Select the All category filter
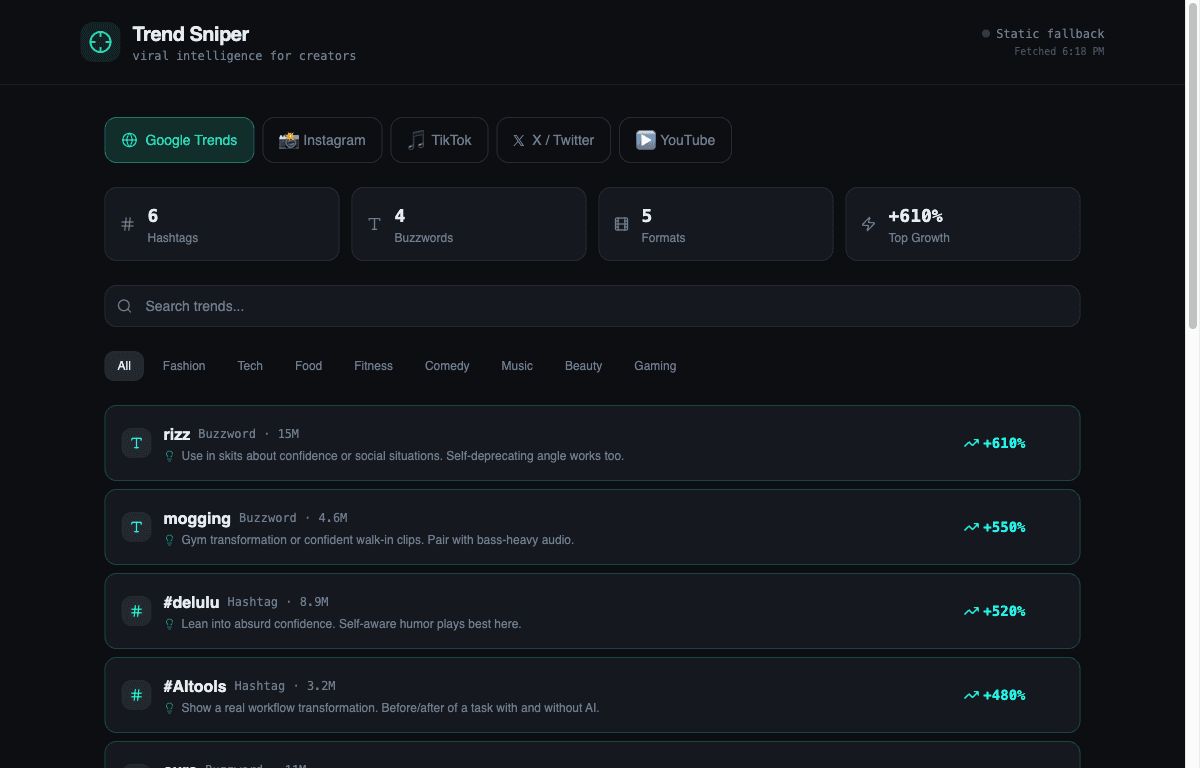1200x768 pixels. [124, 366]
